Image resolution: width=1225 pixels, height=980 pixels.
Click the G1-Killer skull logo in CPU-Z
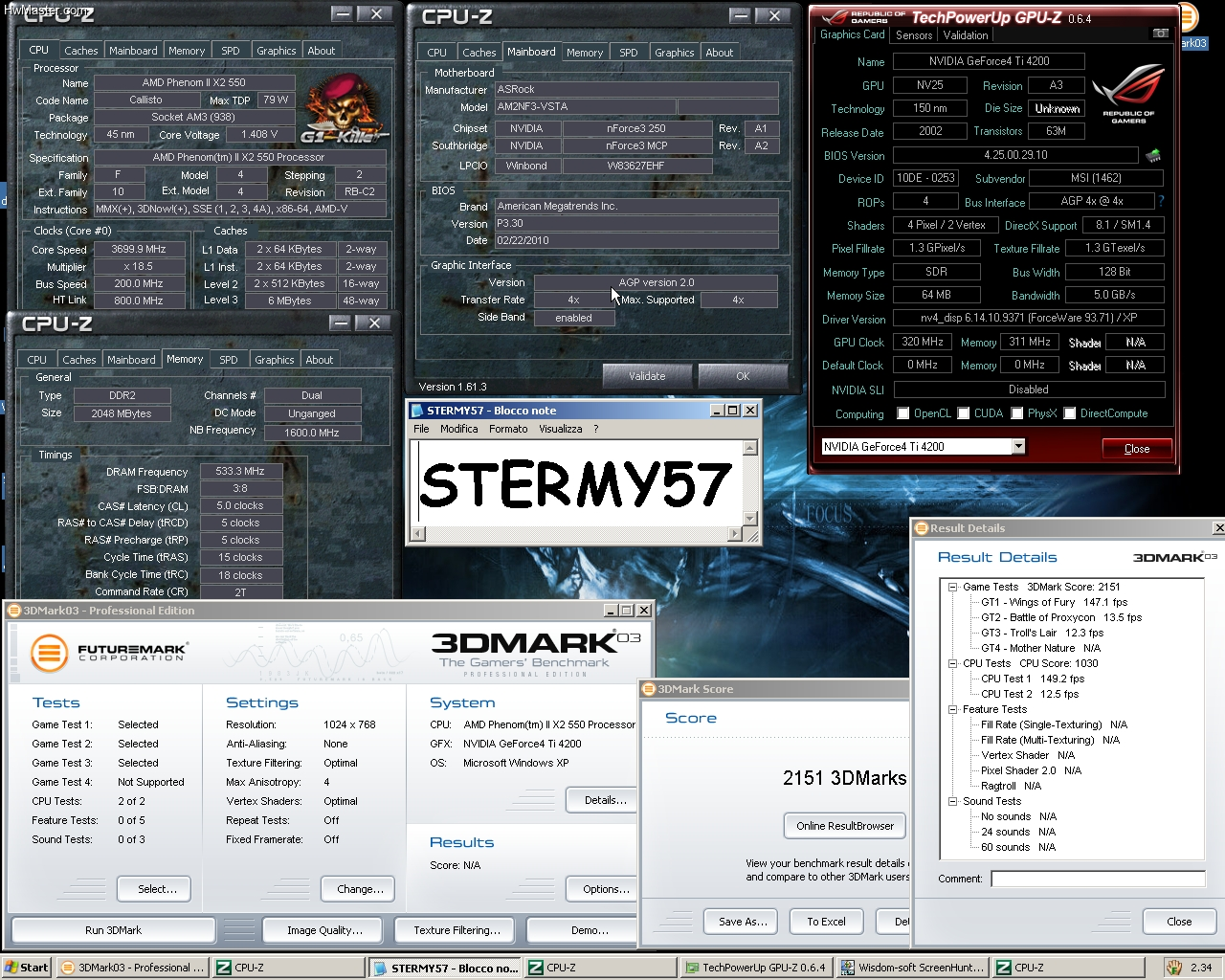[345, 110]
